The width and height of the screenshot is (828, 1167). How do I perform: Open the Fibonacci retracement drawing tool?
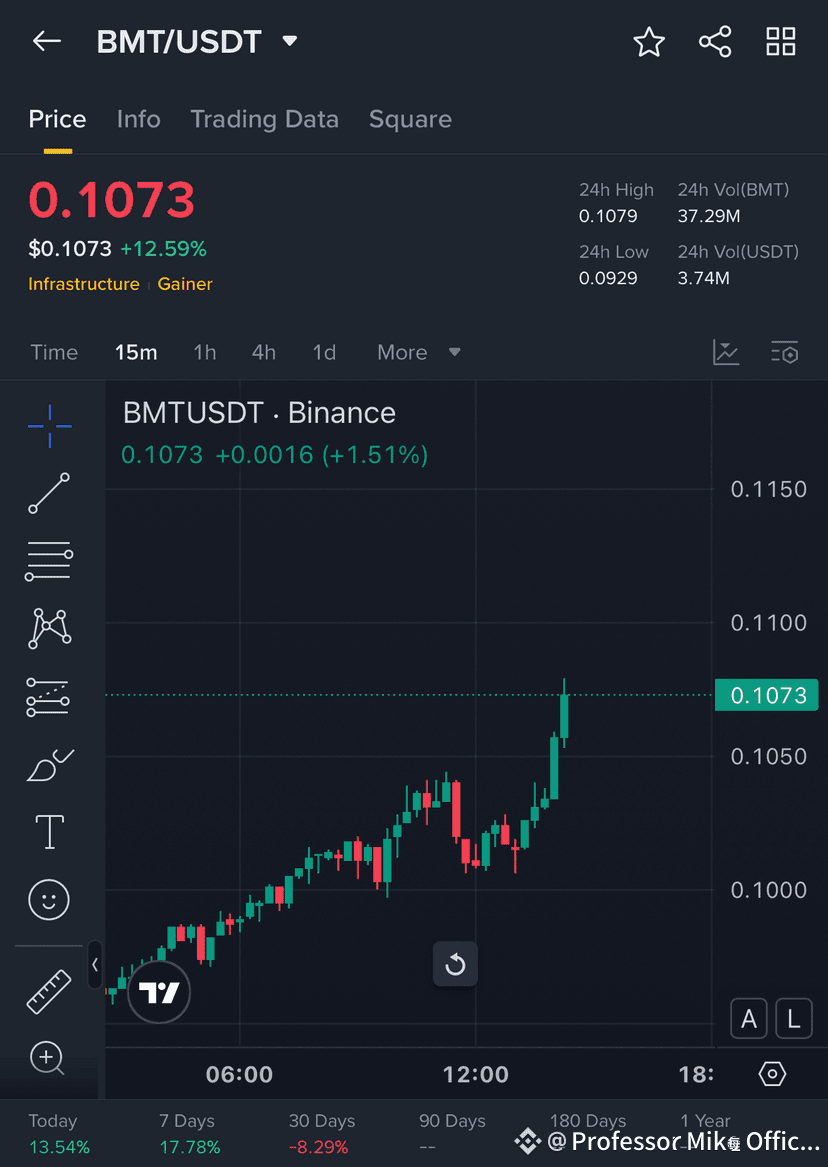[48, 561]
